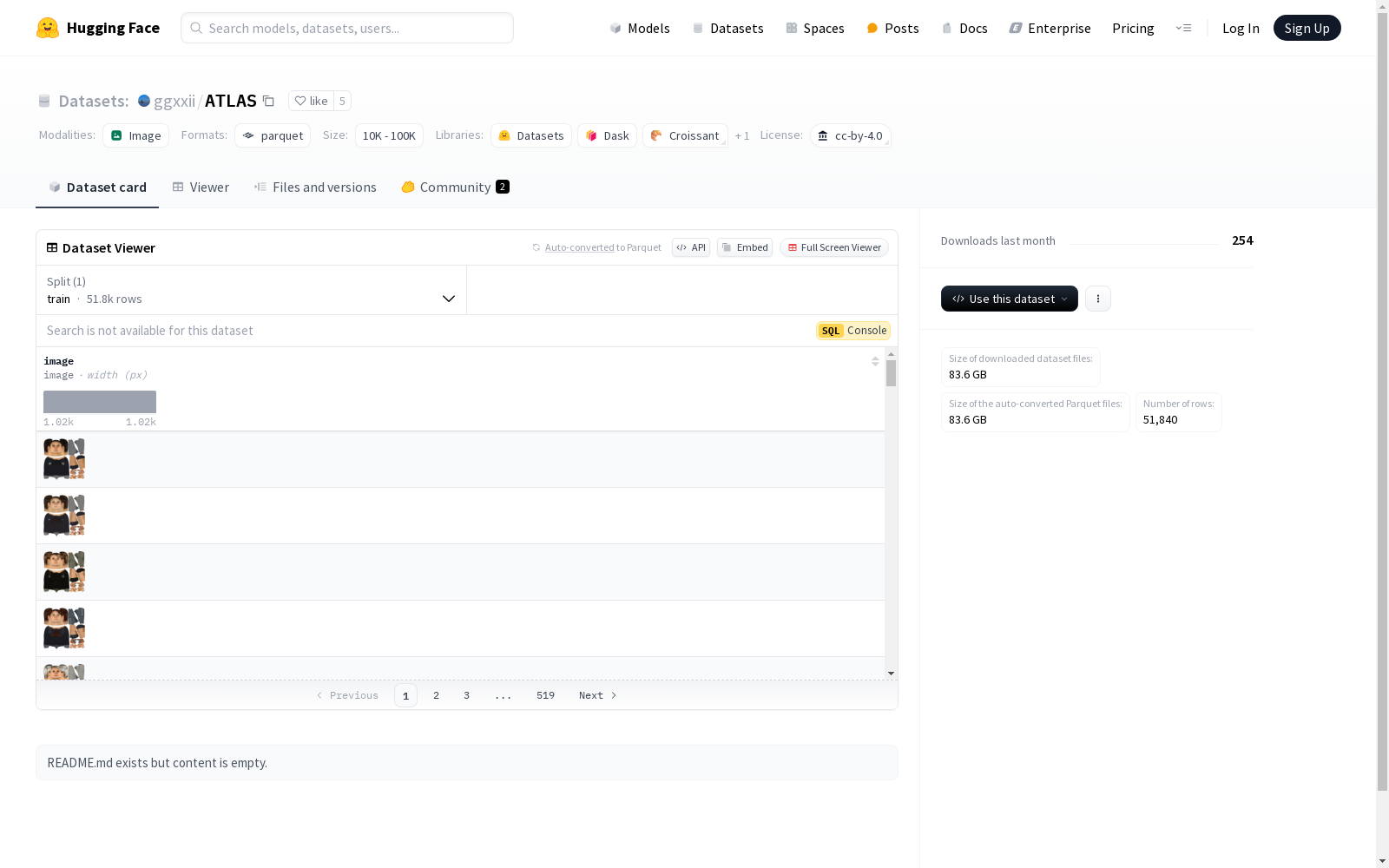The image size is (1389, 868).
Task: Open the SQL Console
Action: pyautogui.click(x=852, y=331)
